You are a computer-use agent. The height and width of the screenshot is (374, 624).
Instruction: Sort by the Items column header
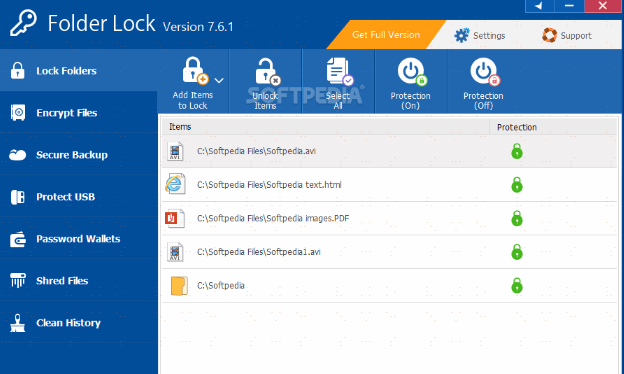325,127
